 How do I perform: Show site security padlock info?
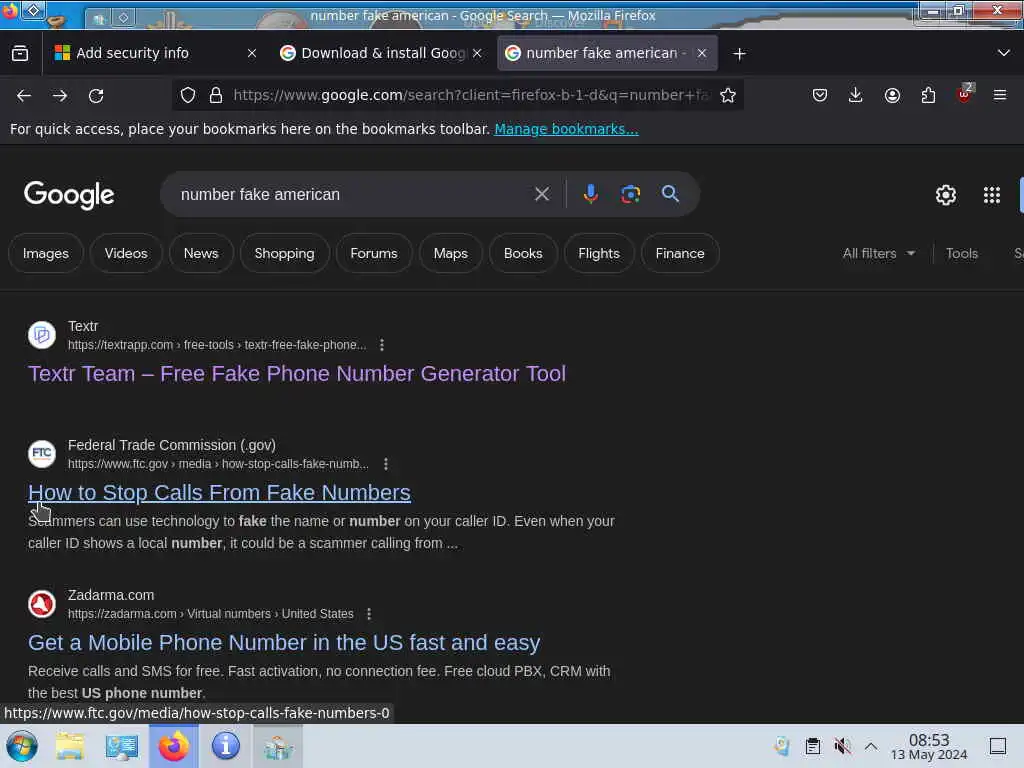[x=216, y=95]
